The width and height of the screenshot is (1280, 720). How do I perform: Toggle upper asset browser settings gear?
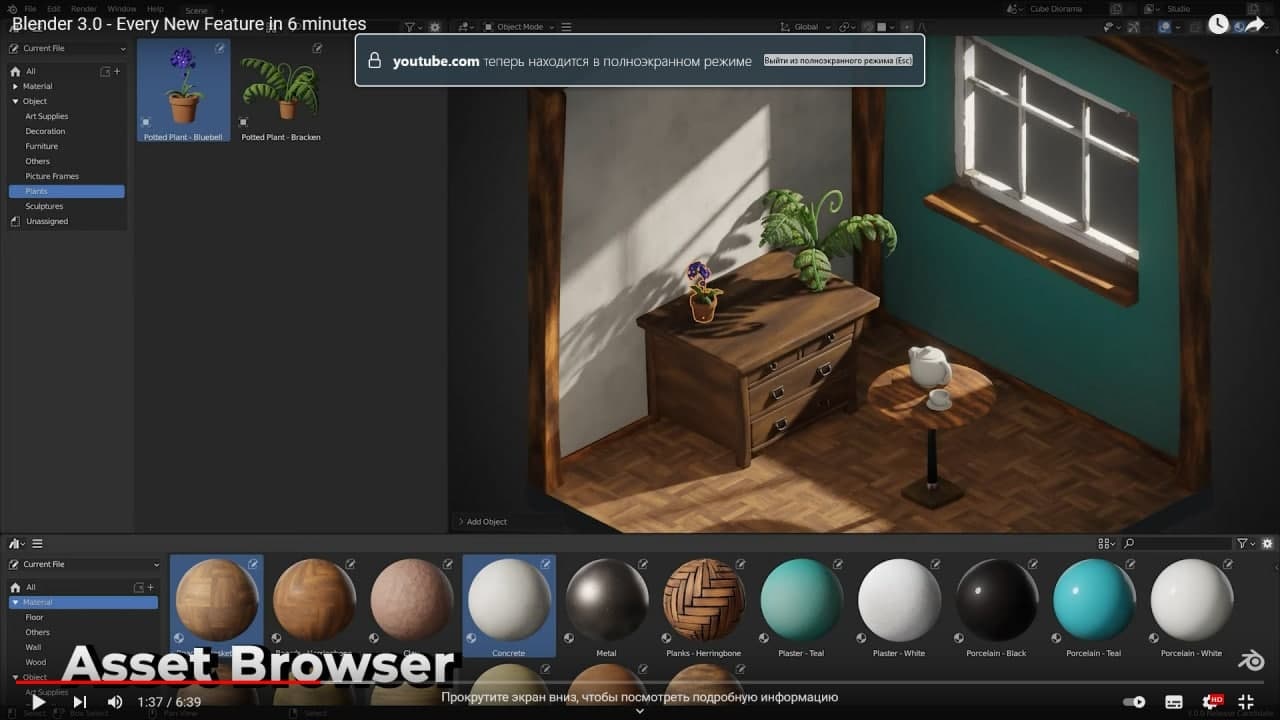(434, 27)
